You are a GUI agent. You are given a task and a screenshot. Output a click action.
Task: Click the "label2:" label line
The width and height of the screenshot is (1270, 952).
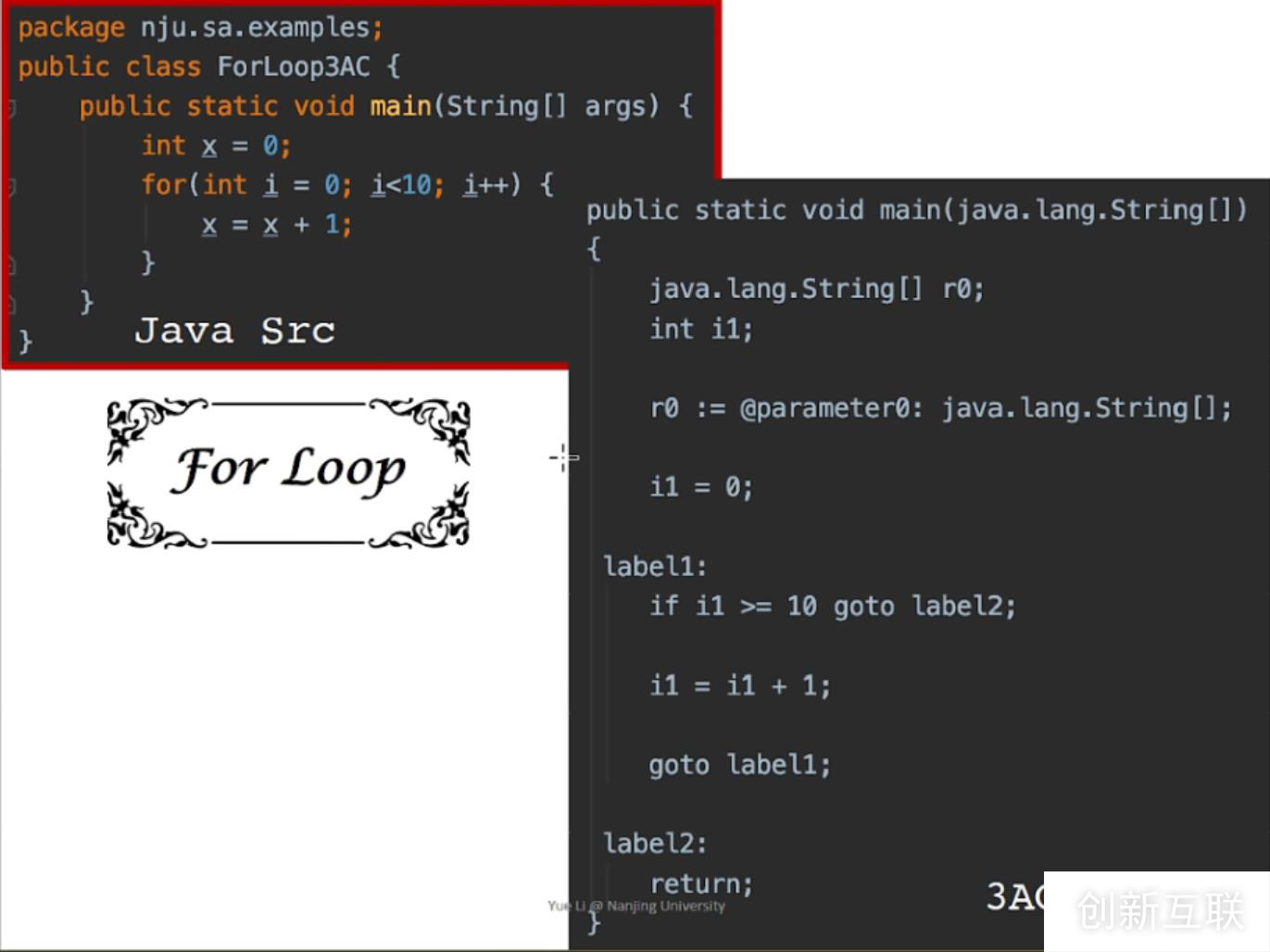[x=655, y=844]
